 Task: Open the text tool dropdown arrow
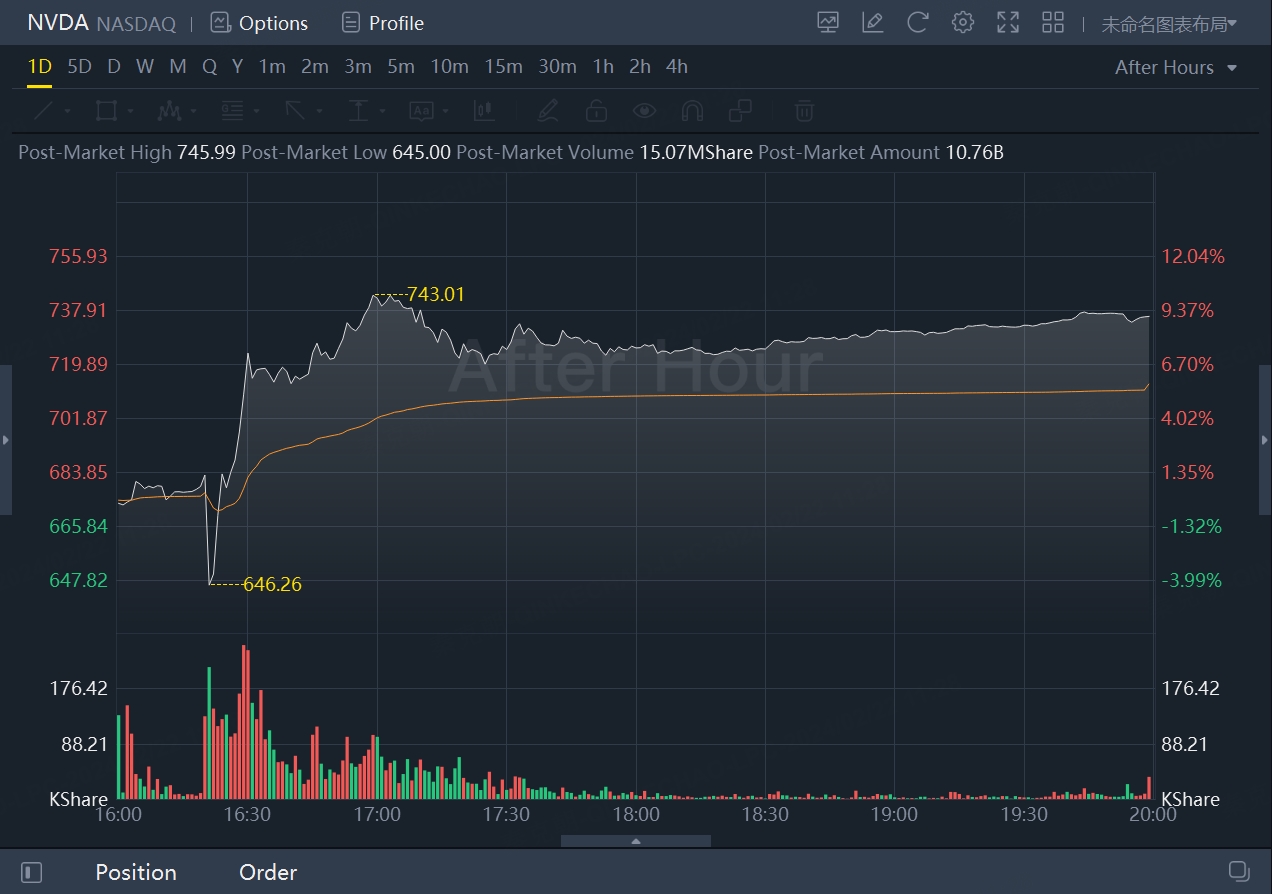tap(445, 111)
